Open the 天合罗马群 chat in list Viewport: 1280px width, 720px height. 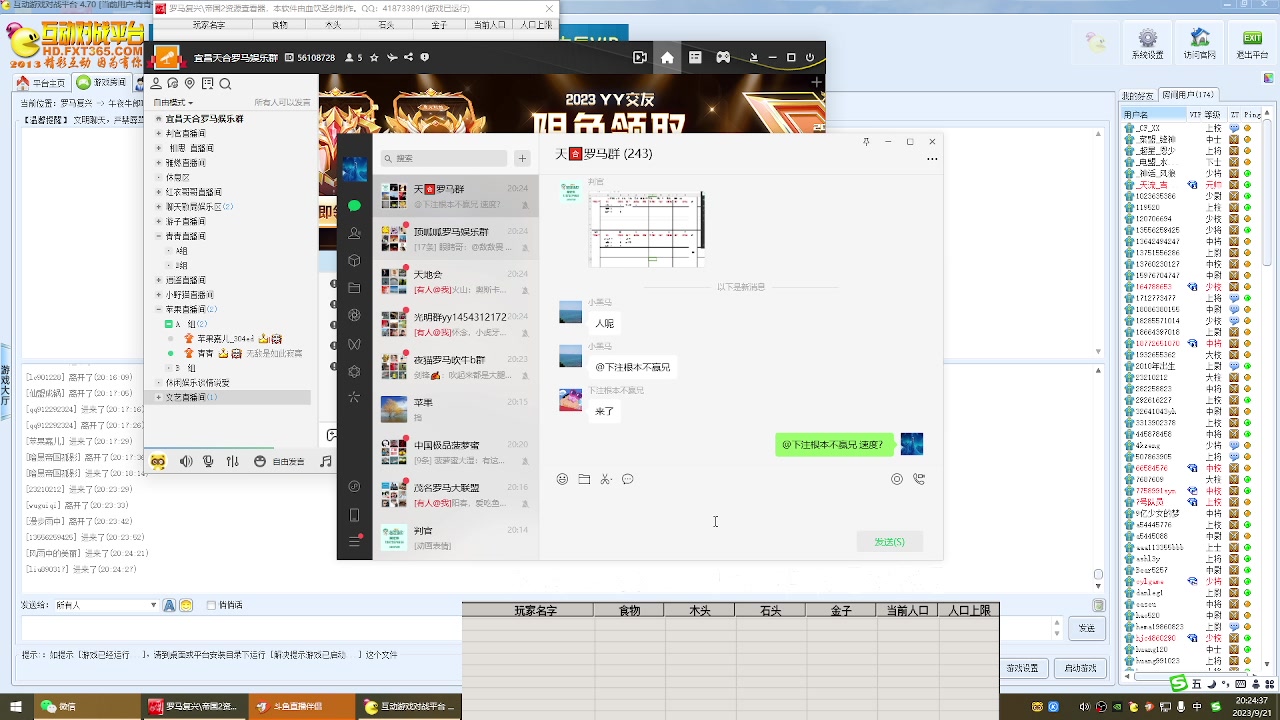pos(455,196)
